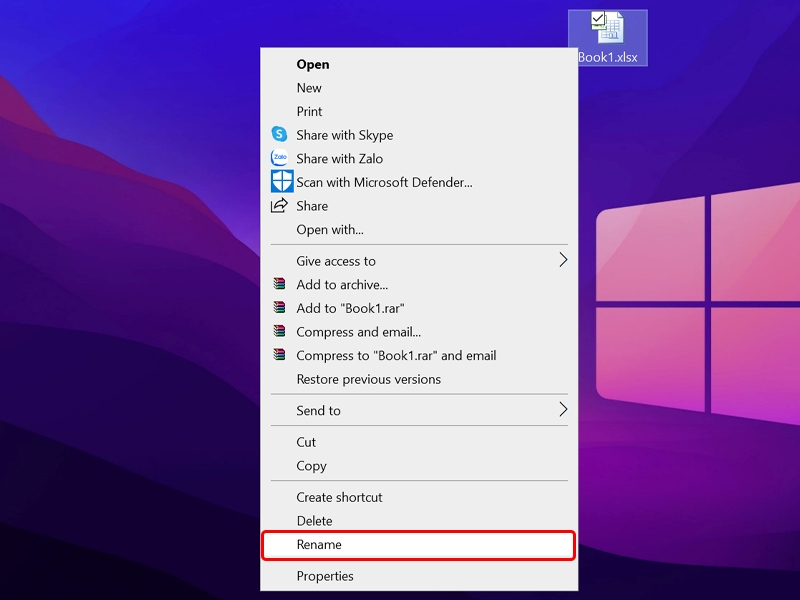
Task: Choose Compress and email... entry
Action: [419, 332]
